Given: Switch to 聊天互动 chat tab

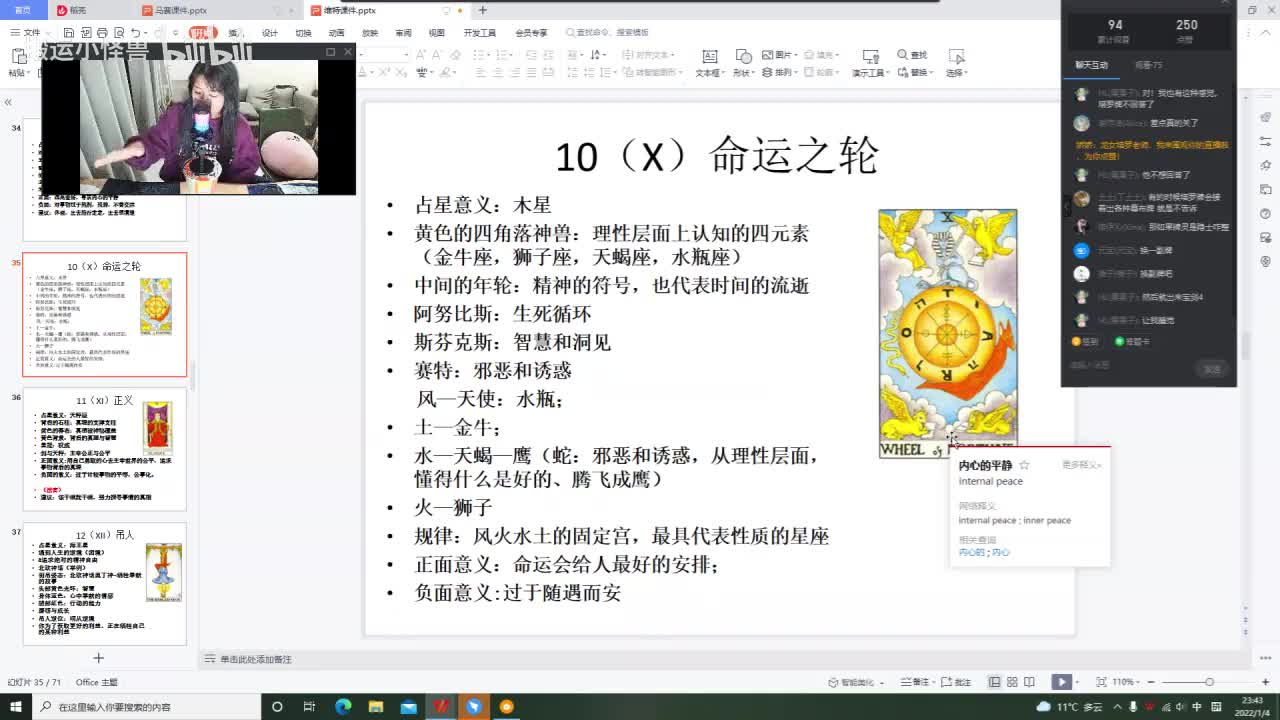Looking at the screenshot, I should click(1091, 65).
